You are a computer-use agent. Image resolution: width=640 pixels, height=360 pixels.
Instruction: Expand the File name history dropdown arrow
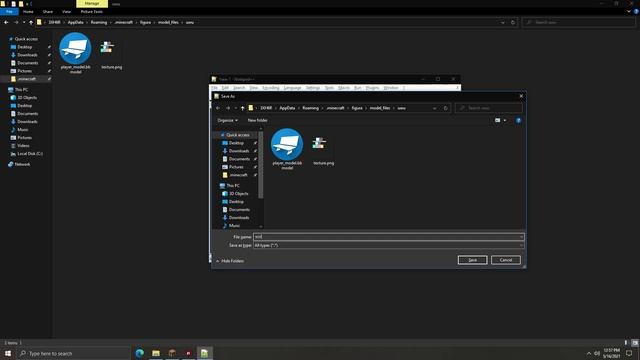[521, 237]
